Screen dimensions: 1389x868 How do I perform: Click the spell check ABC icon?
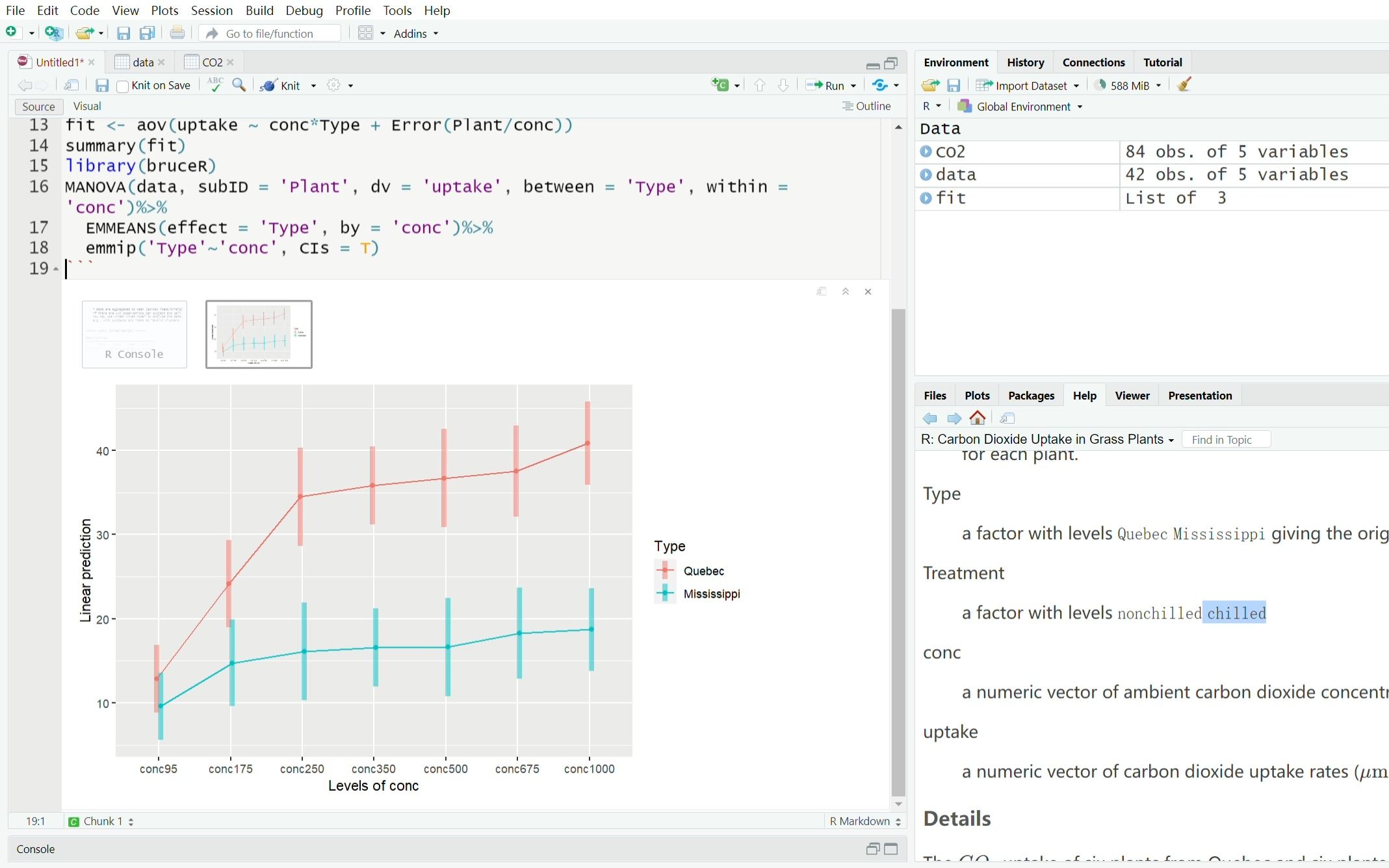(215, 85)
